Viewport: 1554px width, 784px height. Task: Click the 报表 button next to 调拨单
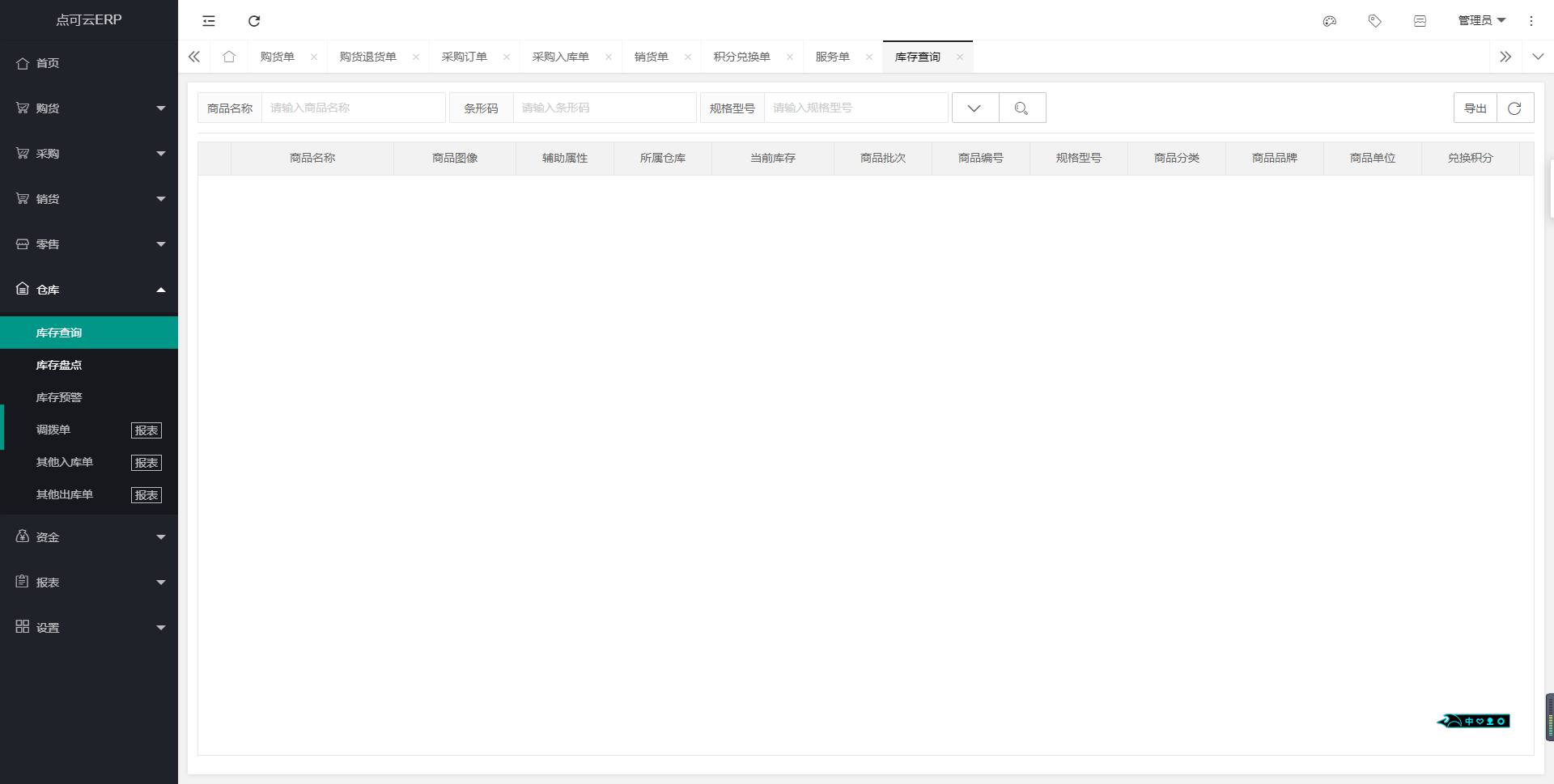pyautogui.click(x=146, y=430)
